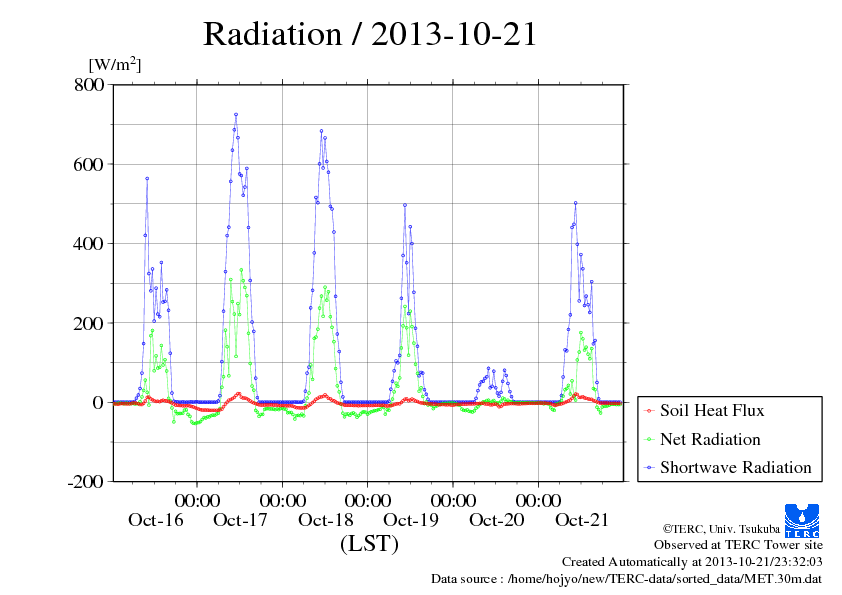Click the ©TERC, Univ. Tsukuba credit text
This screenshot has height=595, width=842.
721,529
